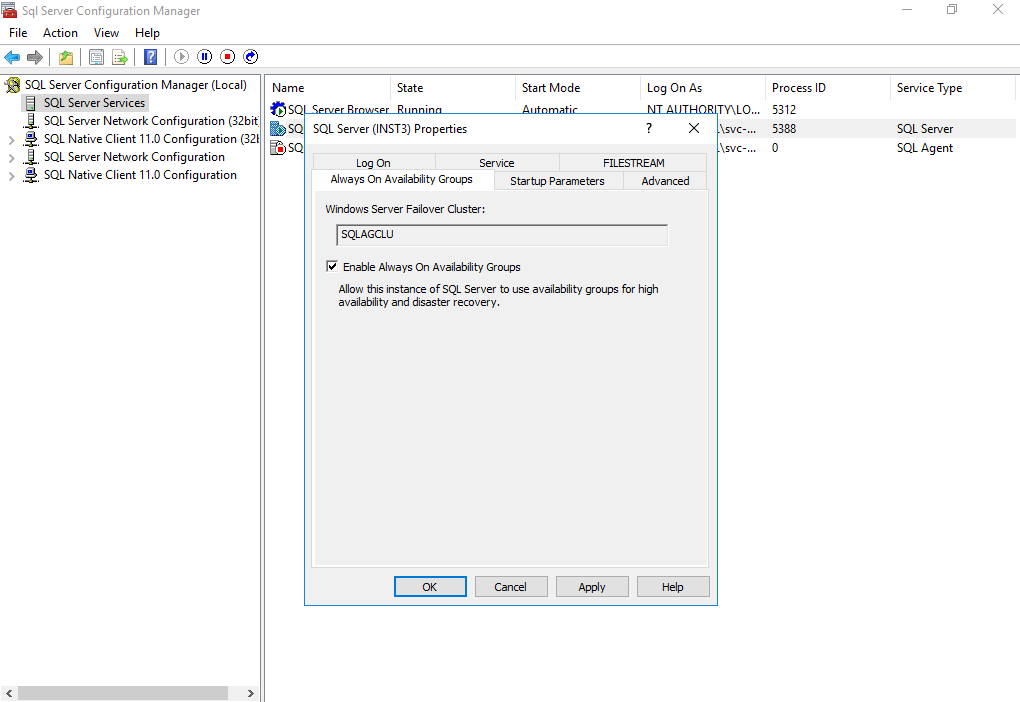Click the Export List toolbar icon
The height and width of the screenshot is (702, 1020).
click(x=120, y=57)
